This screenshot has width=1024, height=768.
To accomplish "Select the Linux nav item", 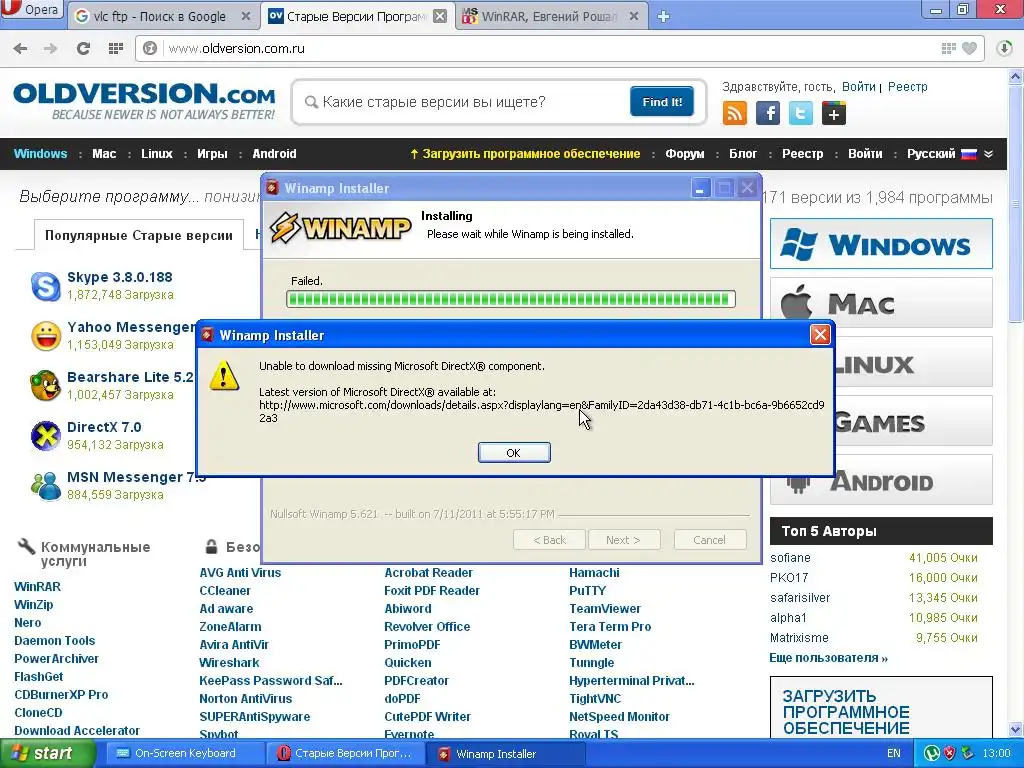I will click(157, 154).
